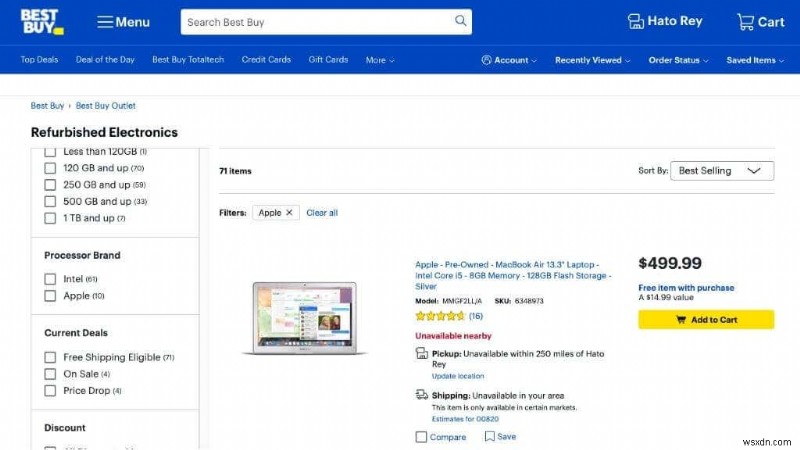The image size is (800, 450).
Task: Click the star rating reviews (16)
Action: [449, 316]
